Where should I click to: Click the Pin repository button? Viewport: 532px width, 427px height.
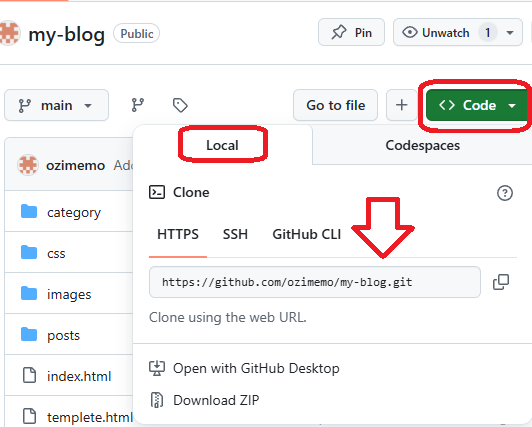(x=351, y=33)
